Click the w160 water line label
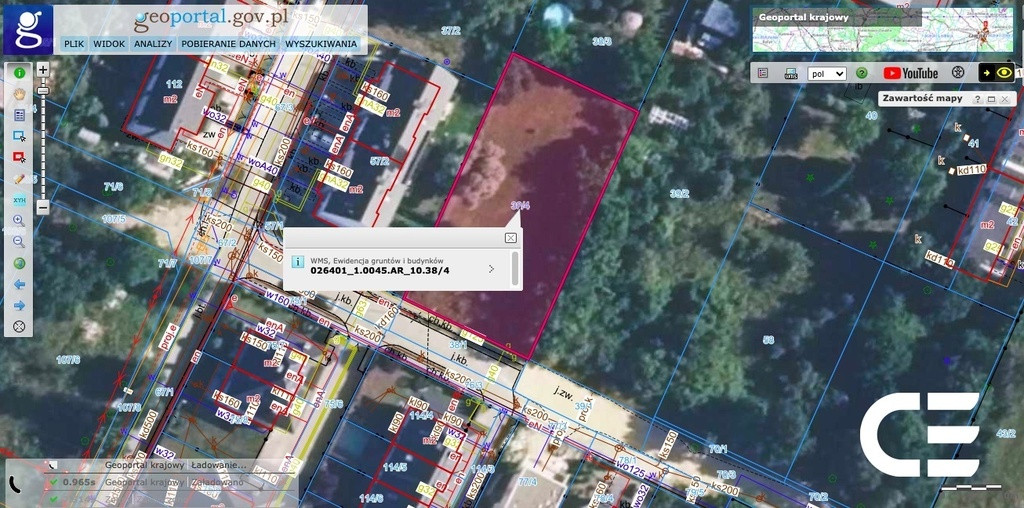The height and width of the screenshot is (508, 1024). [276, 300]
